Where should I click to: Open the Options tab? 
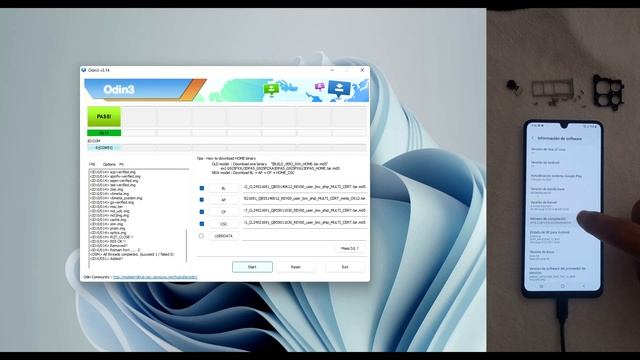(x=109, y=164)
